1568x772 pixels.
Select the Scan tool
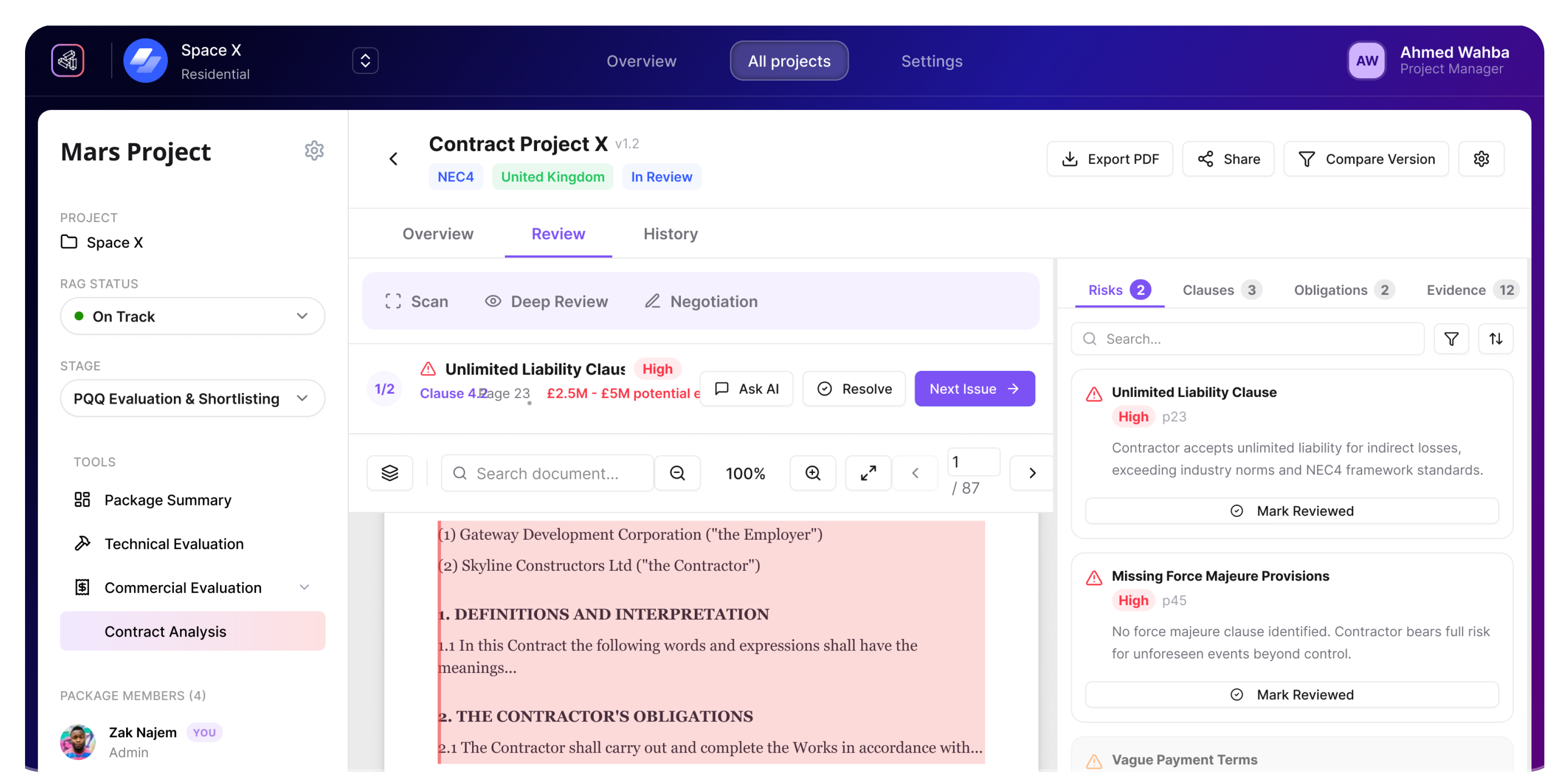[416, 301]
